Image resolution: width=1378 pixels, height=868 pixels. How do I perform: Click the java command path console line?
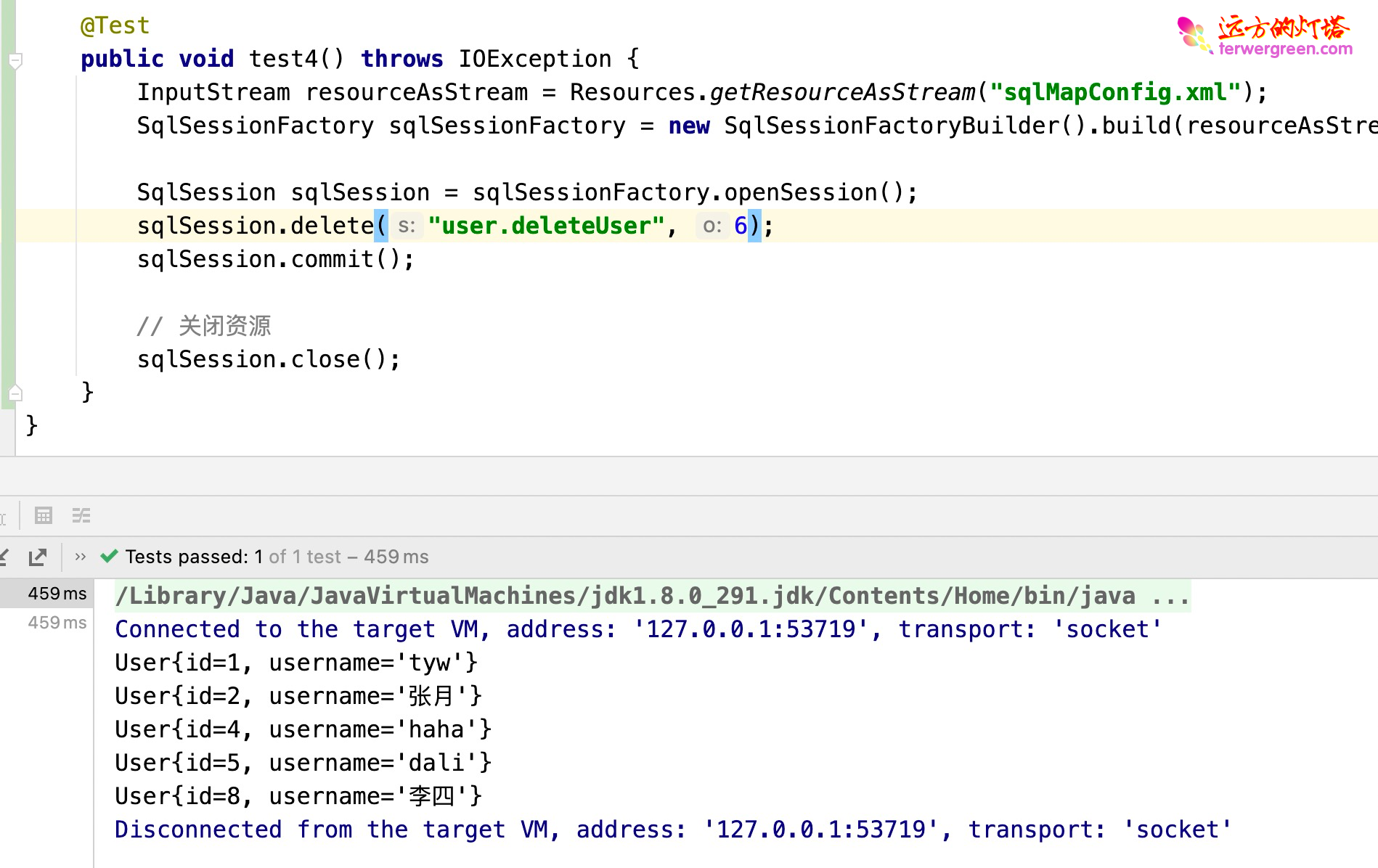click(x=652, y=596)
